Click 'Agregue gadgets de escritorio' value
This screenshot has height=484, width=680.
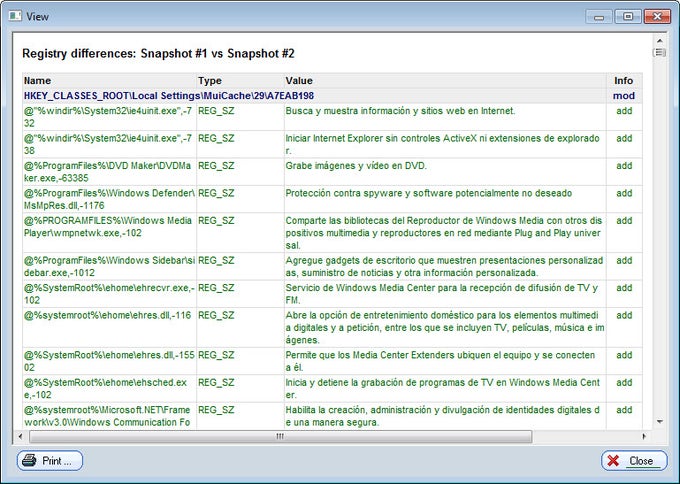pos(444,266)
